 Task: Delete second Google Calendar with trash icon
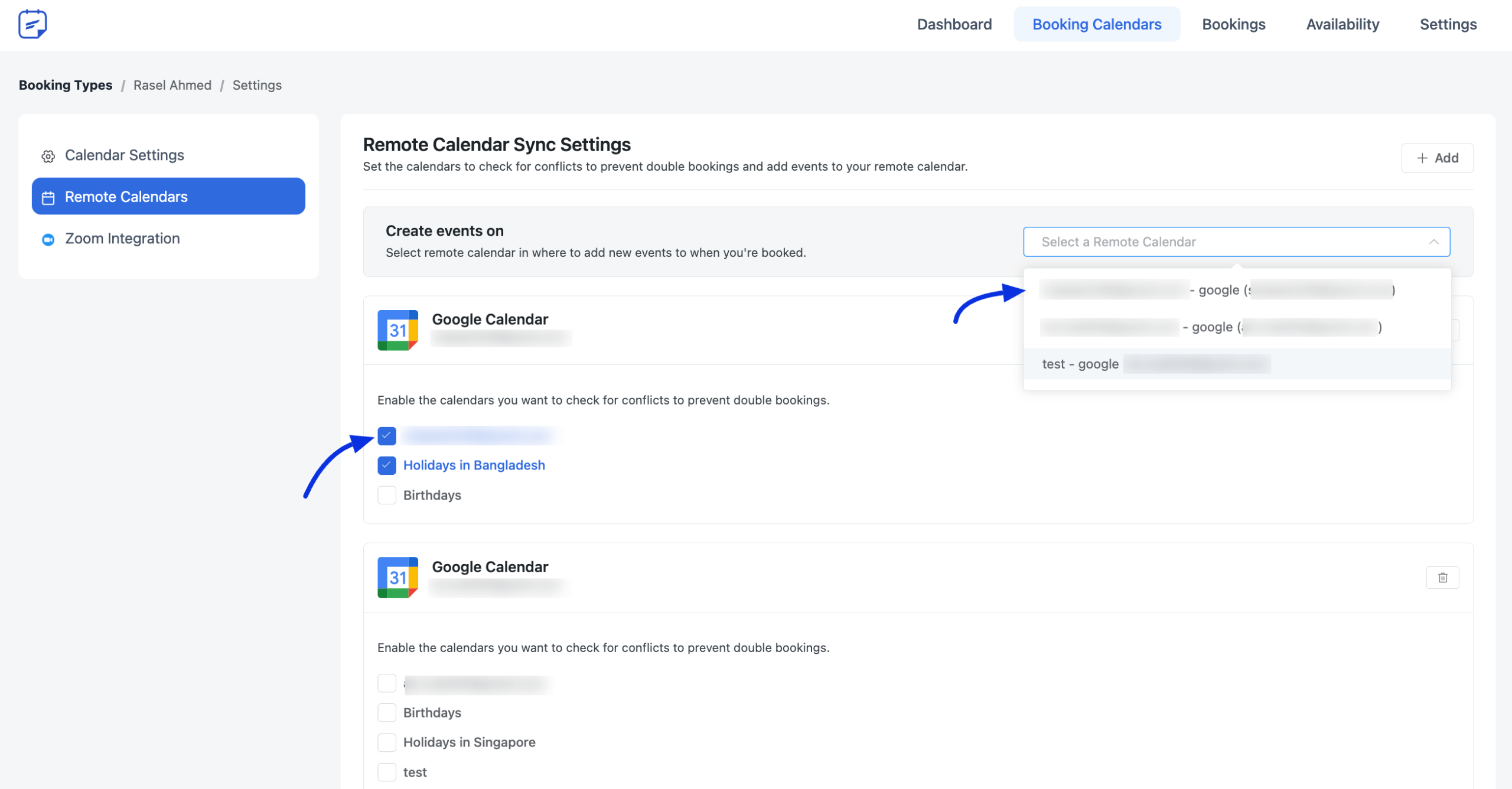click(x=1442, y=578)
